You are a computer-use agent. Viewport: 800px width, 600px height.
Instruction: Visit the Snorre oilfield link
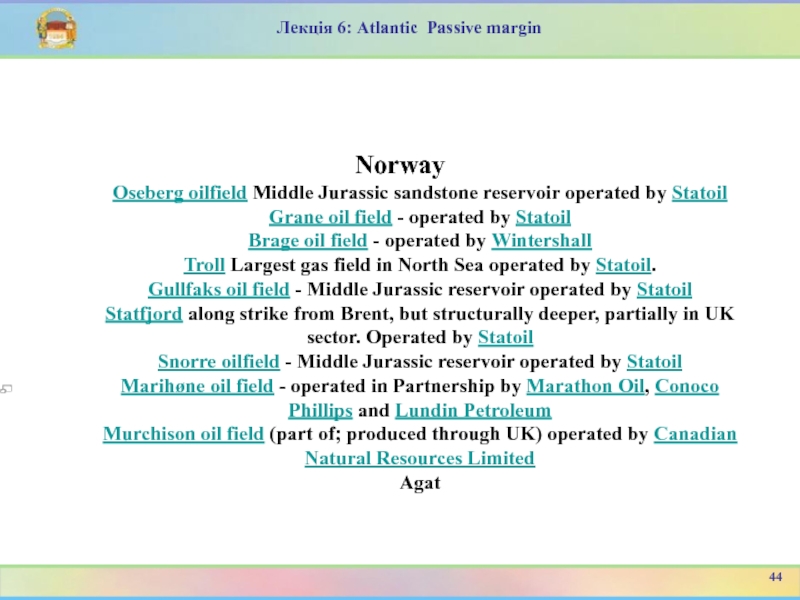[219, 362]
